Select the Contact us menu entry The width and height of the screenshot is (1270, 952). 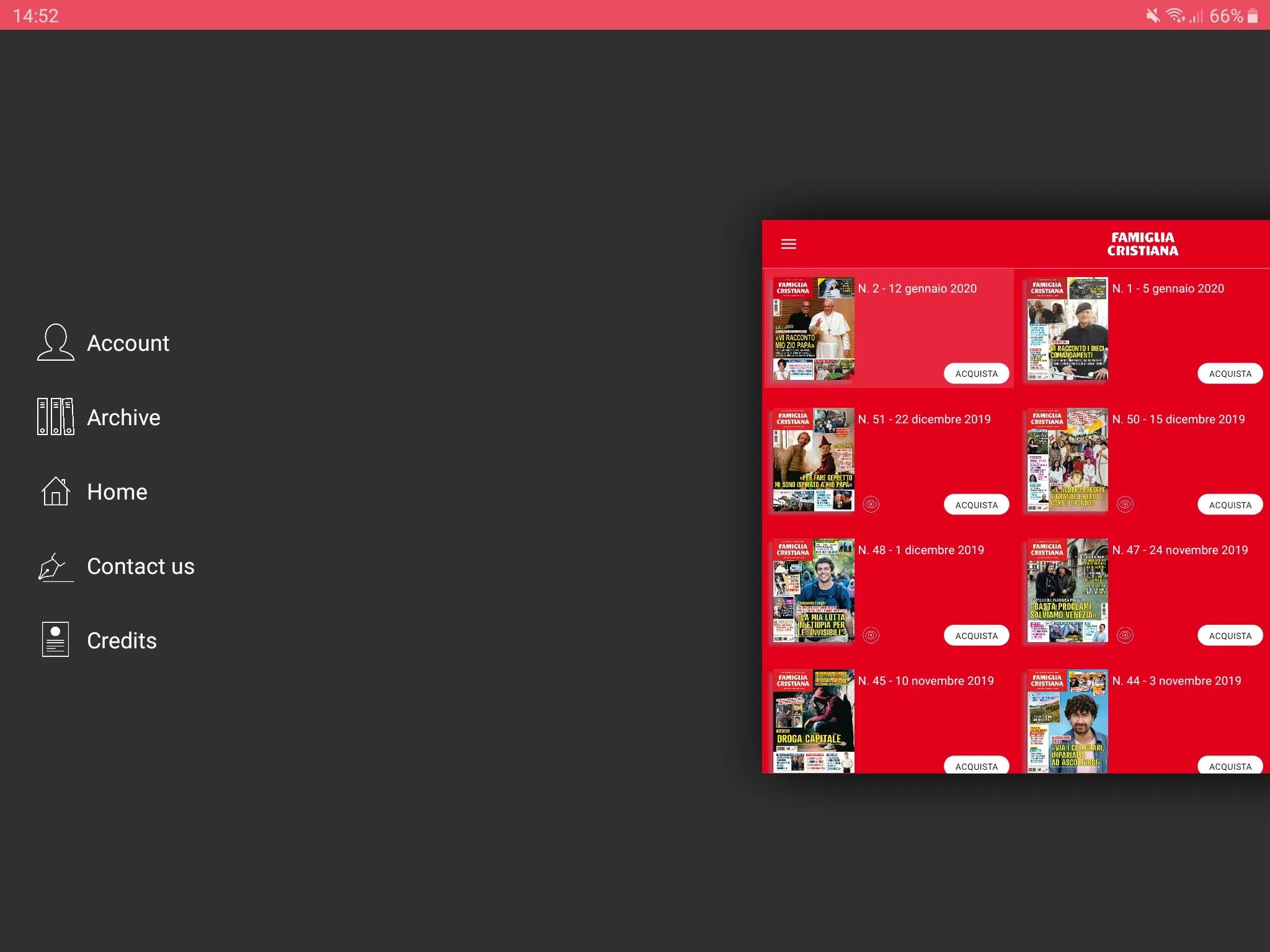(141, 566)
